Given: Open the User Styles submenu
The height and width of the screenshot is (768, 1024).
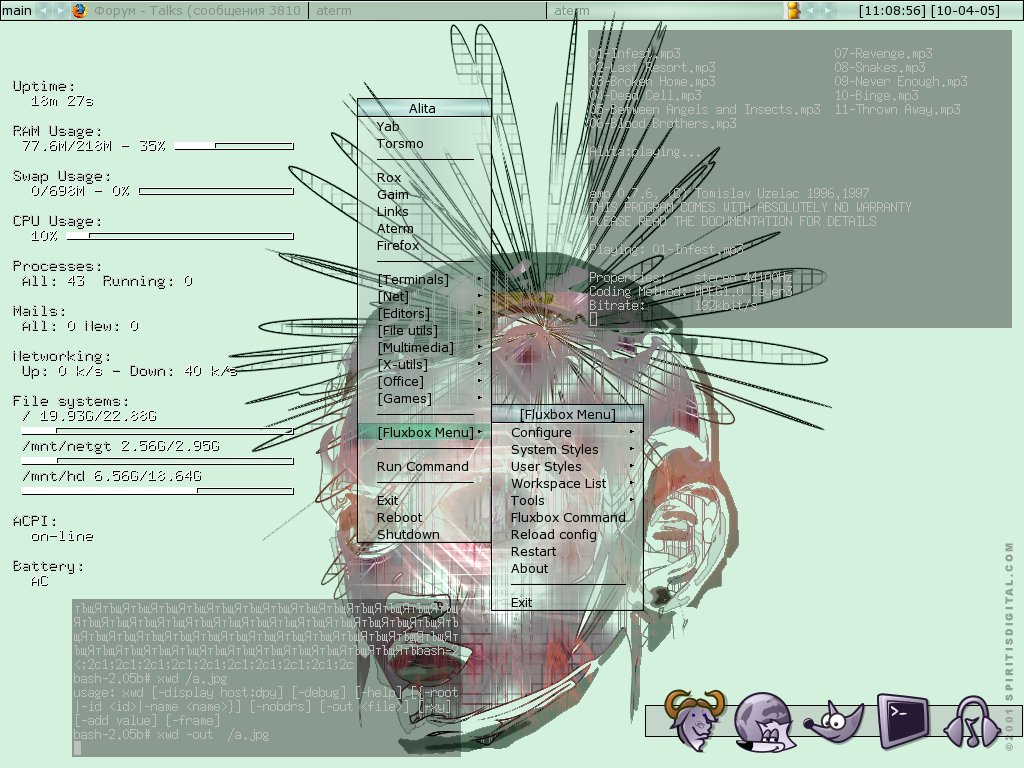Looking at the screenshot, I should (568, 466).
